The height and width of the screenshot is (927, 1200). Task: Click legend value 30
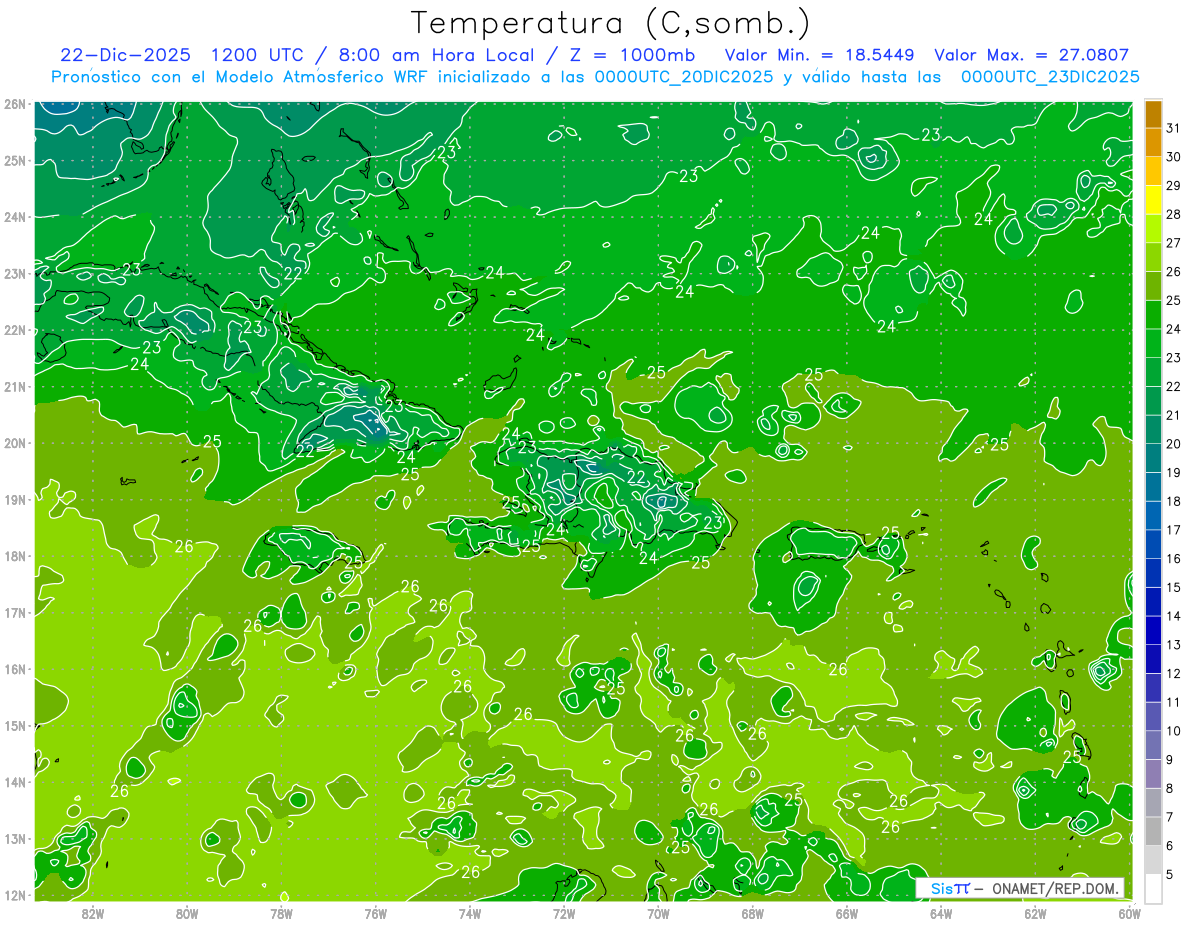coord(1174,157)
